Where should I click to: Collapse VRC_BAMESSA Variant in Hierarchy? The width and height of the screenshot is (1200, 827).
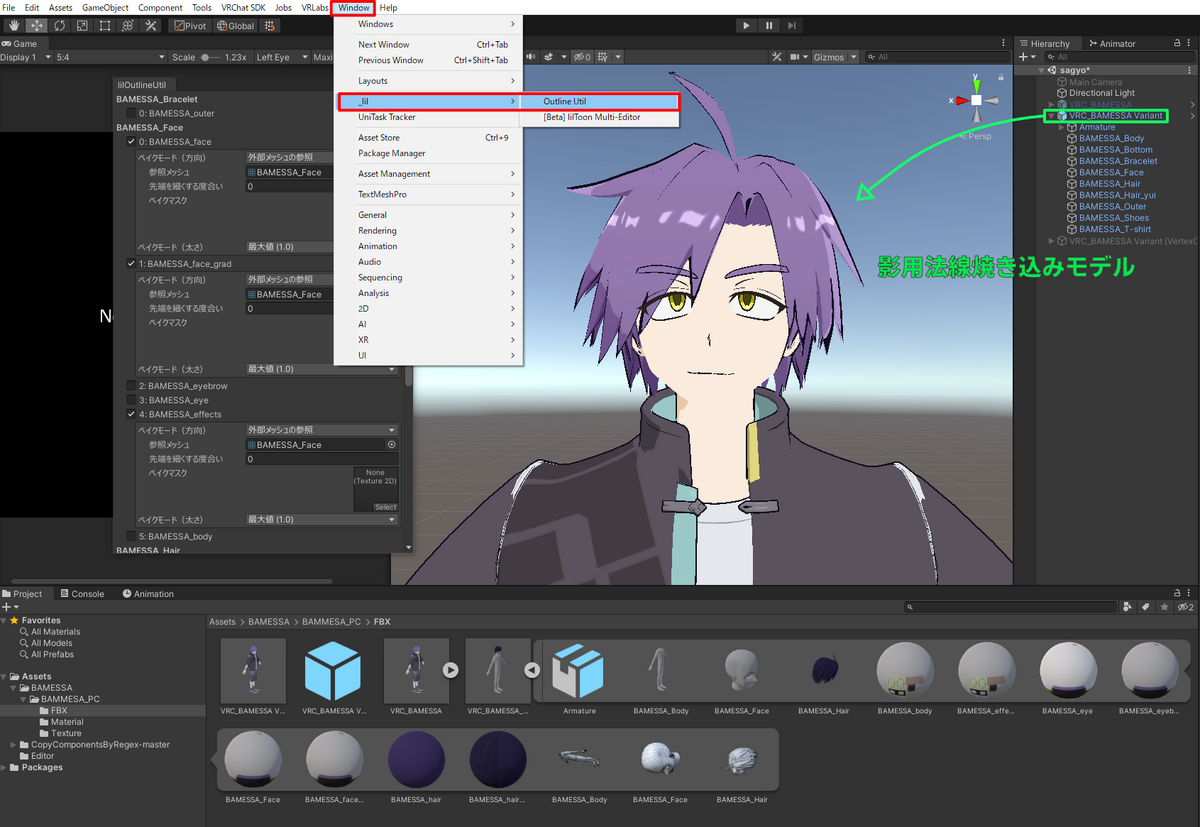pos(1050,116)
